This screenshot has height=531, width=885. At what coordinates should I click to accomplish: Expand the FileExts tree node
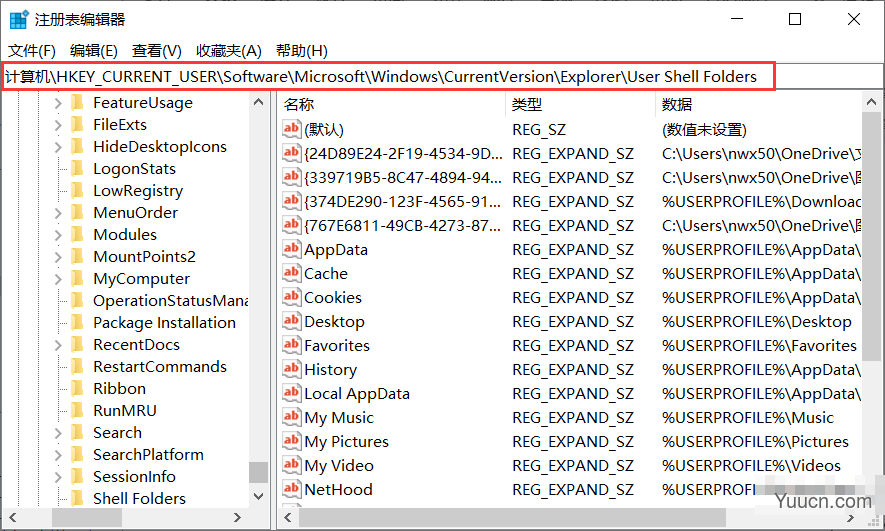[58, 125]
